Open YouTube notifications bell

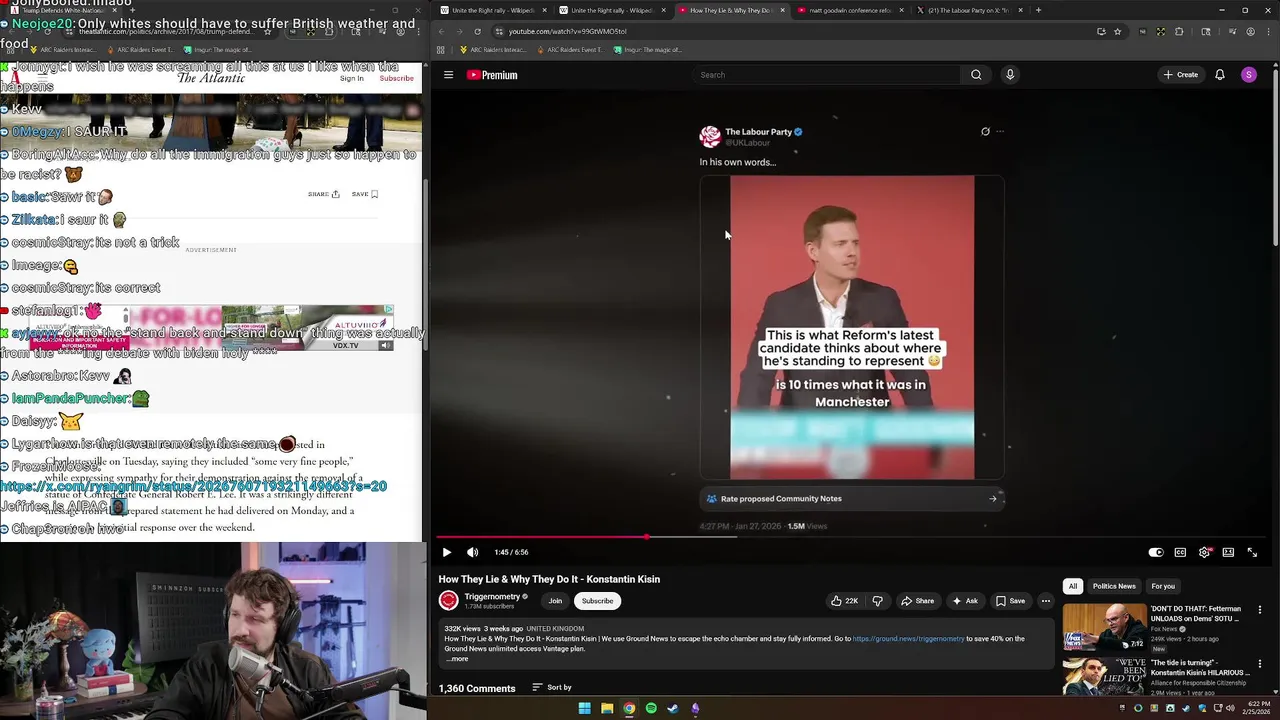pos(1220,75)
